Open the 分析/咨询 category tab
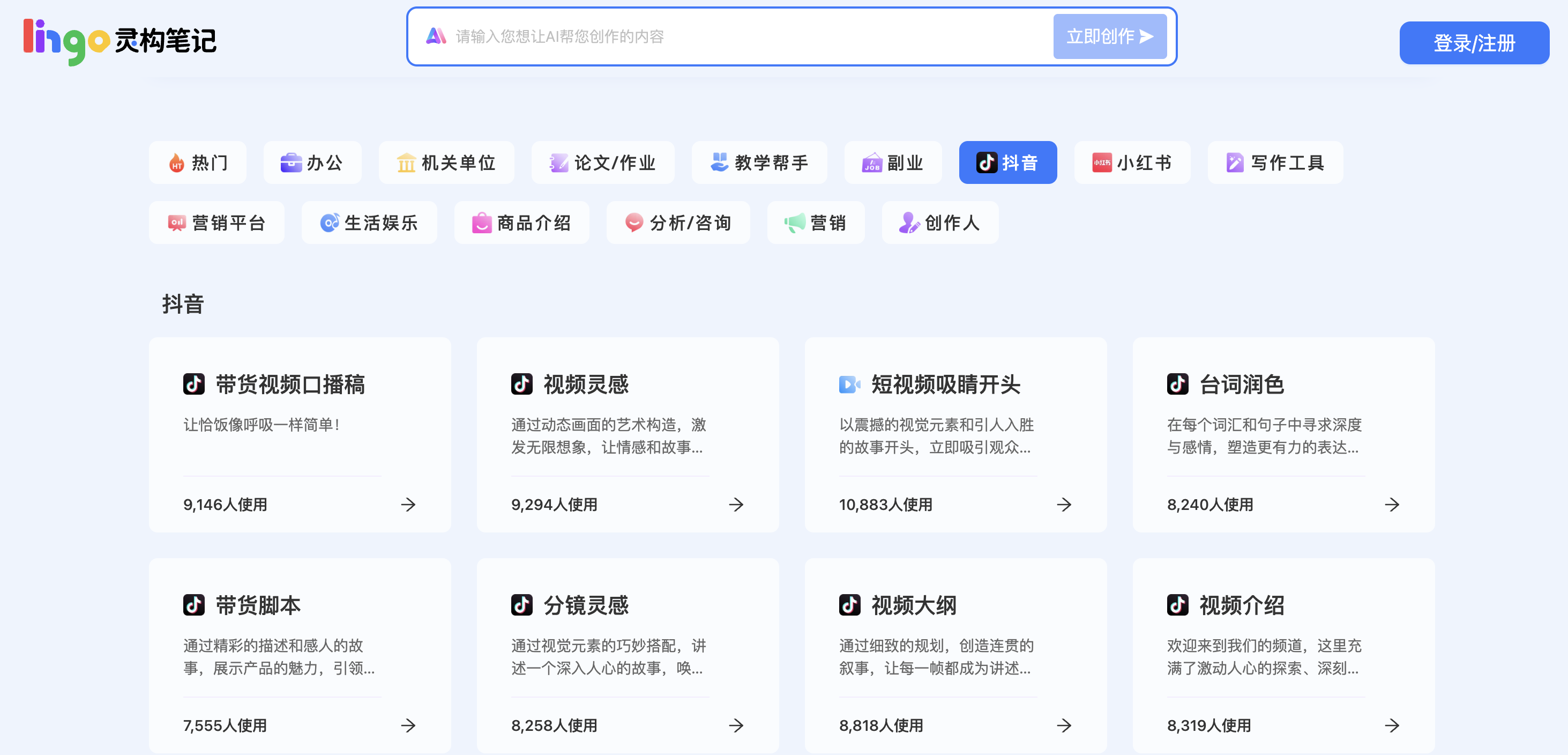 [x=678, y=223]
